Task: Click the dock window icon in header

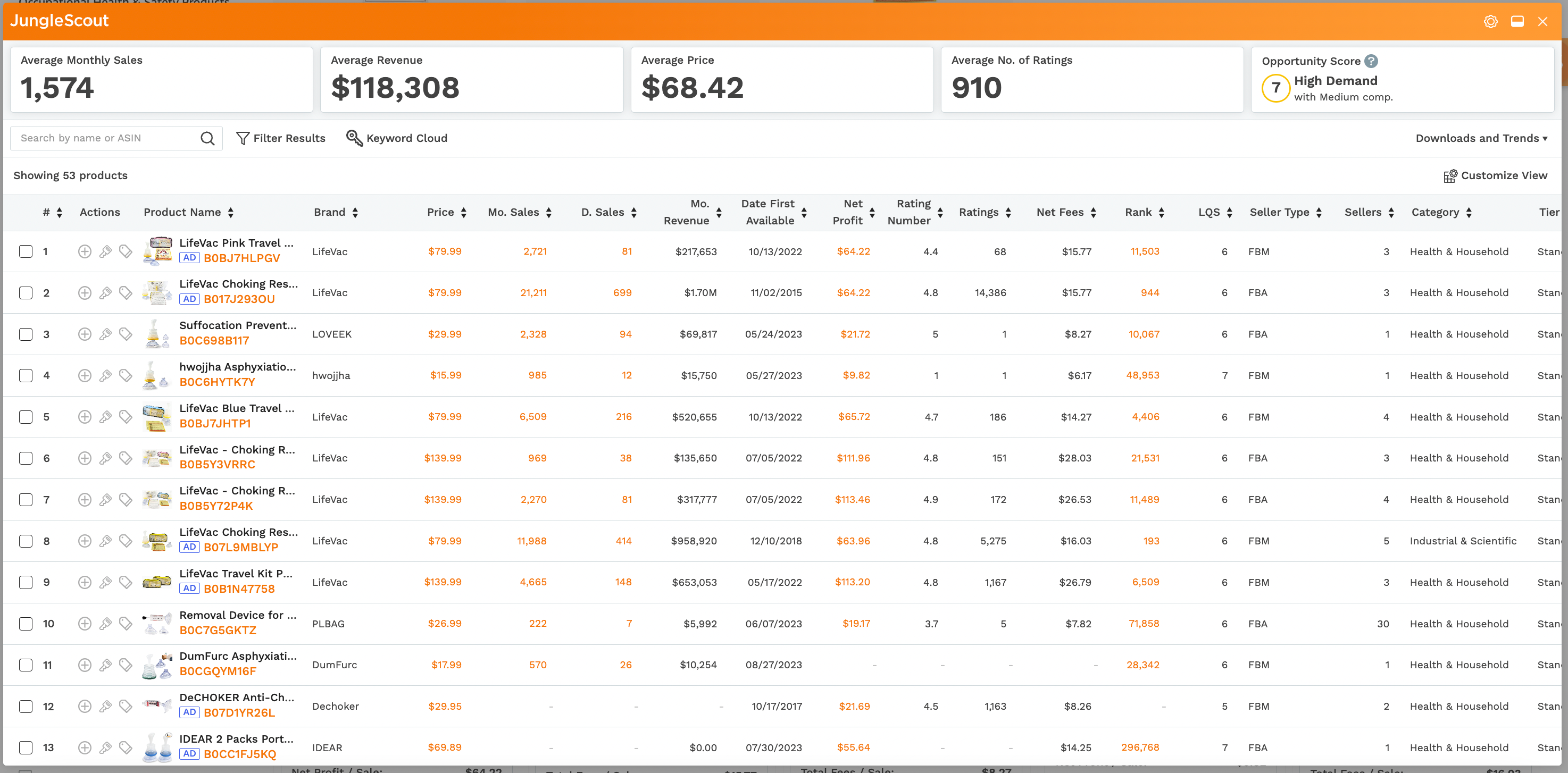Action: coord(1517,21)
